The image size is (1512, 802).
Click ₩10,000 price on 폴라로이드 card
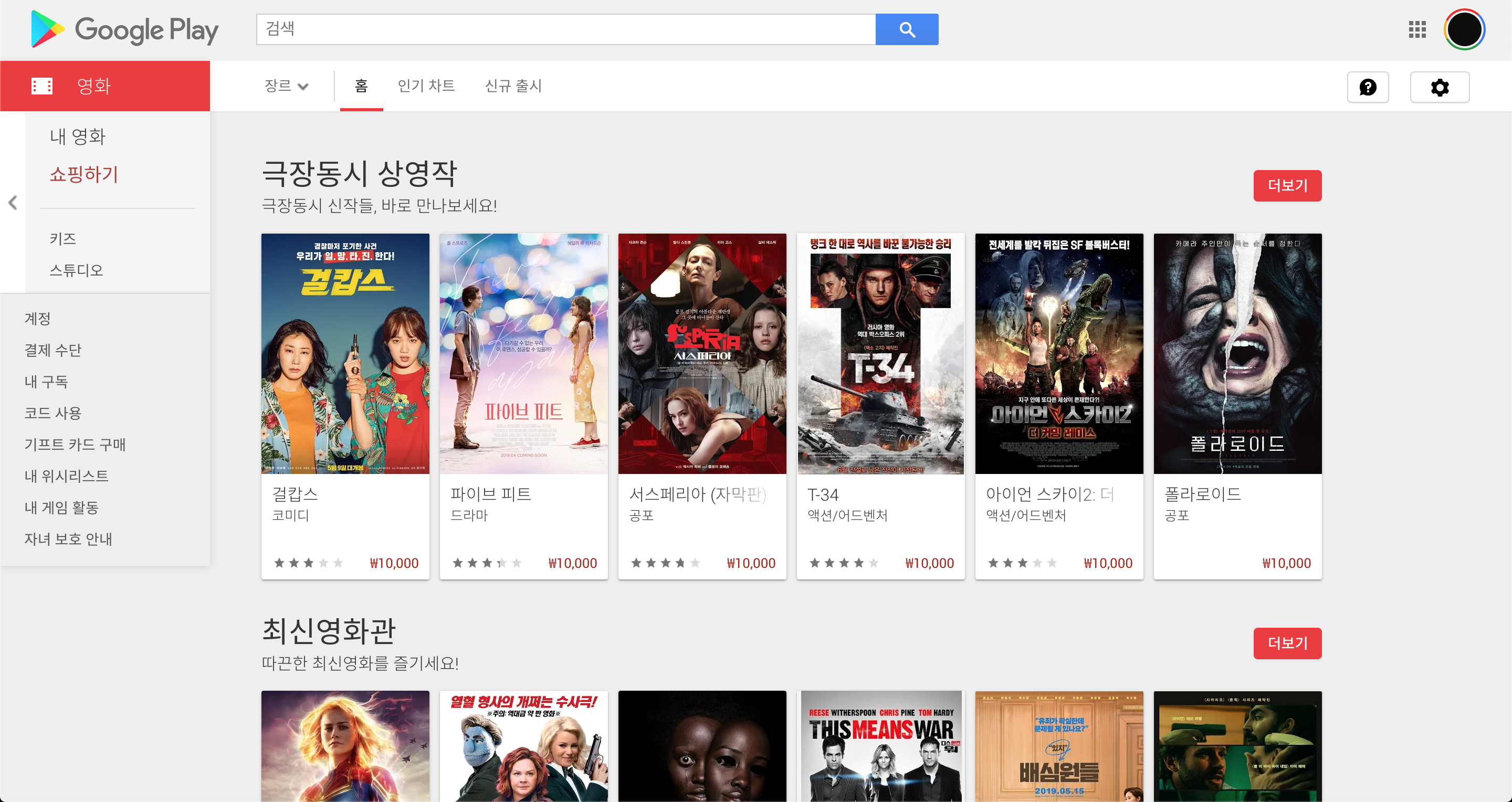click(1286, 563)
